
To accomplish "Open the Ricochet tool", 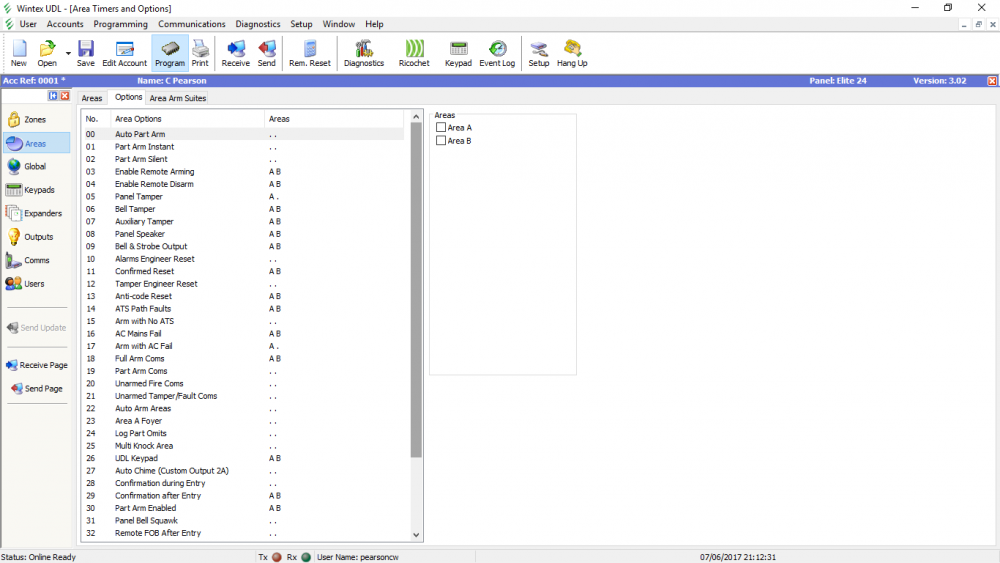I will tap(414, 52).
